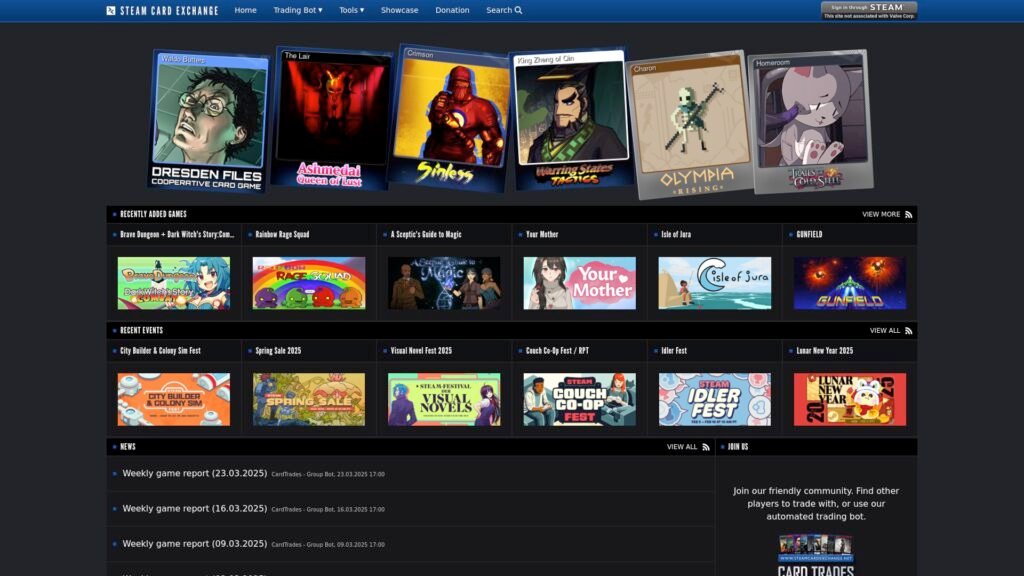Open Brave Dungeon + Dark Witch's Story title
This screenshot has width=1024, height=576.
click(x=177, y=234)
